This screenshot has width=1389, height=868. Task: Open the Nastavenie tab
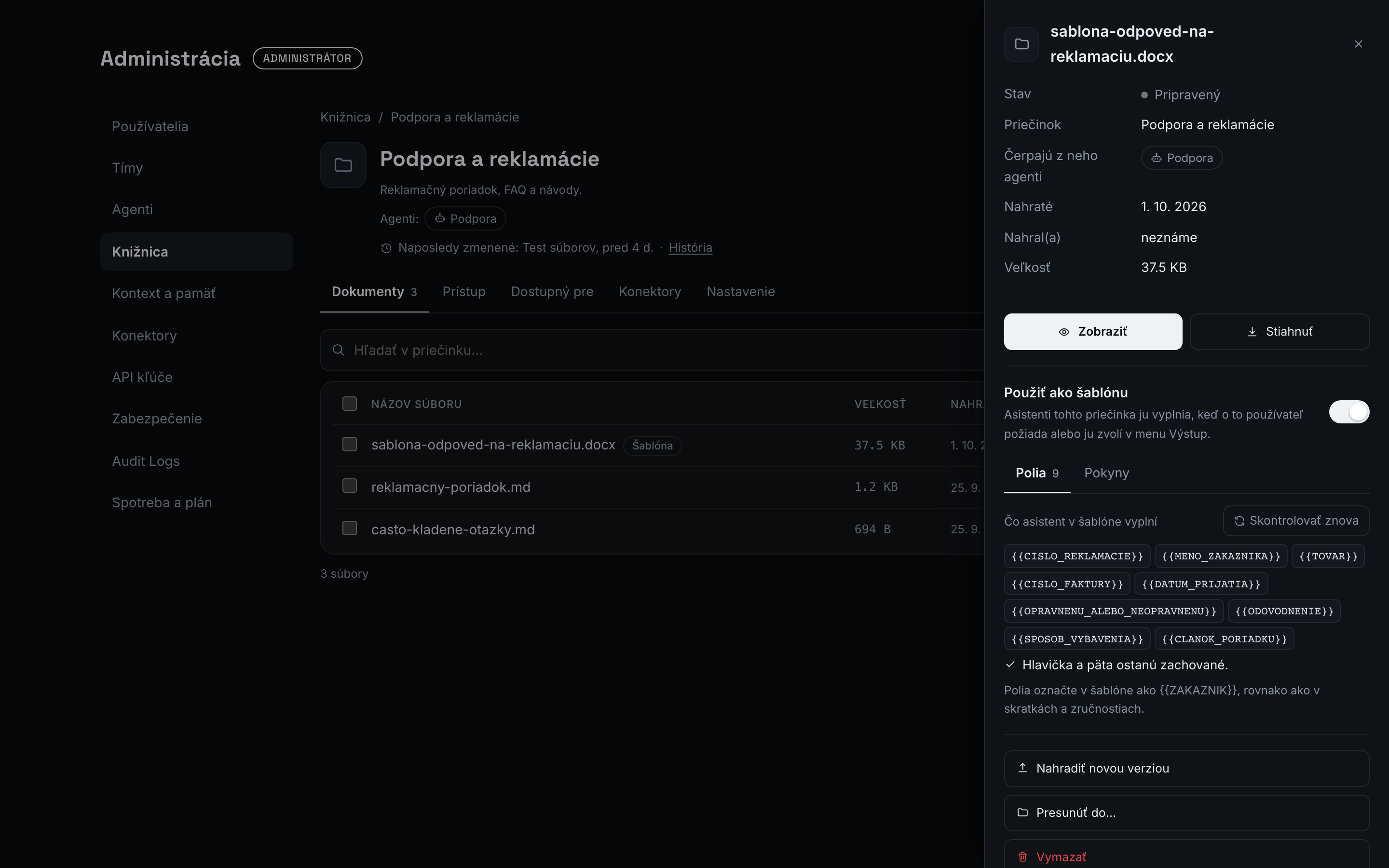coord(740,292)
